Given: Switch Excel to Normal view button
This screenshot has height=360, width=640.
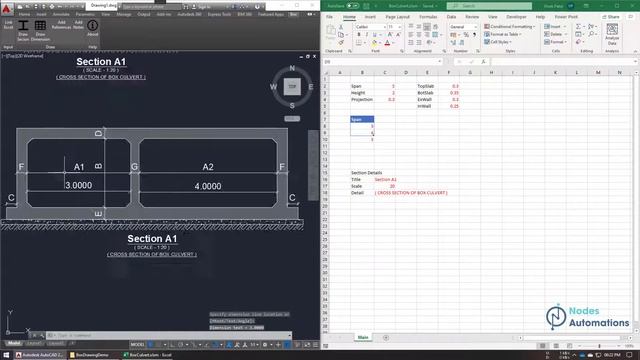Looking at the screenshot, I should point(542,346).
